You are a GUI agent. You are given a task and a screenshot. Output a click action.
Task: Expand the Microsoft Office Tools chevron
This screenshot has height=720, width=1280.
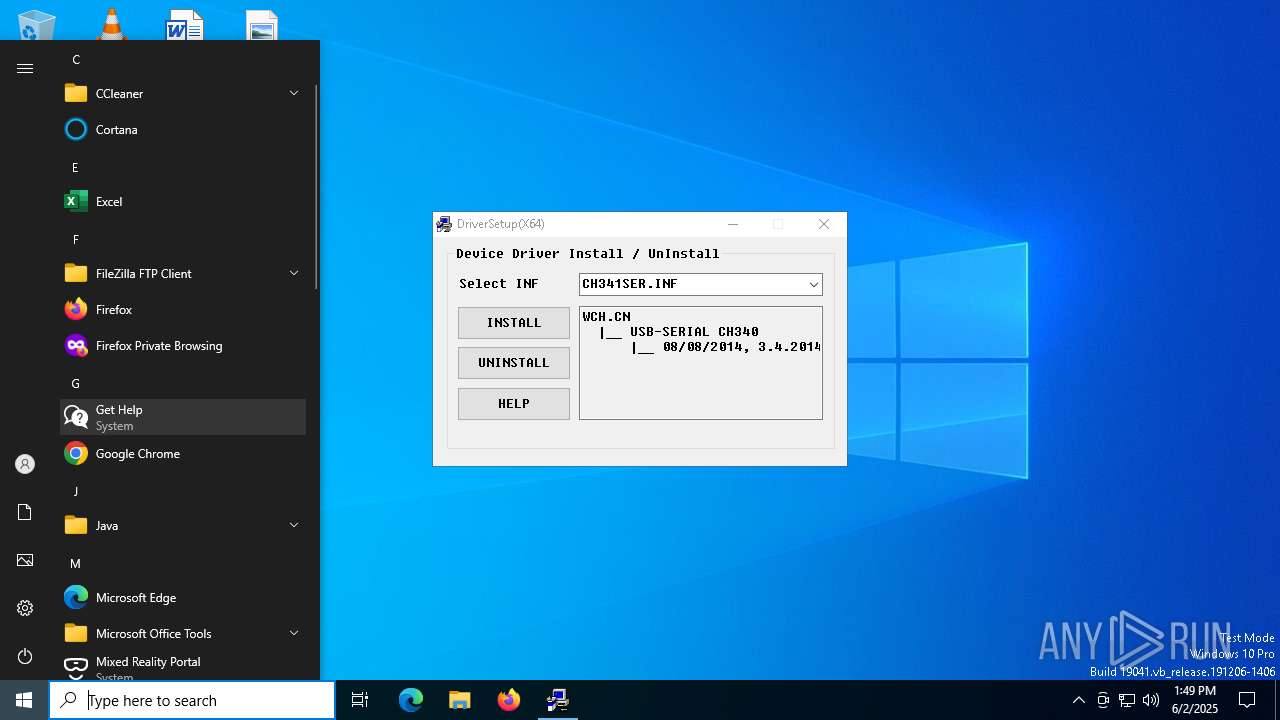pyautogui.click(x=294, y=633)
